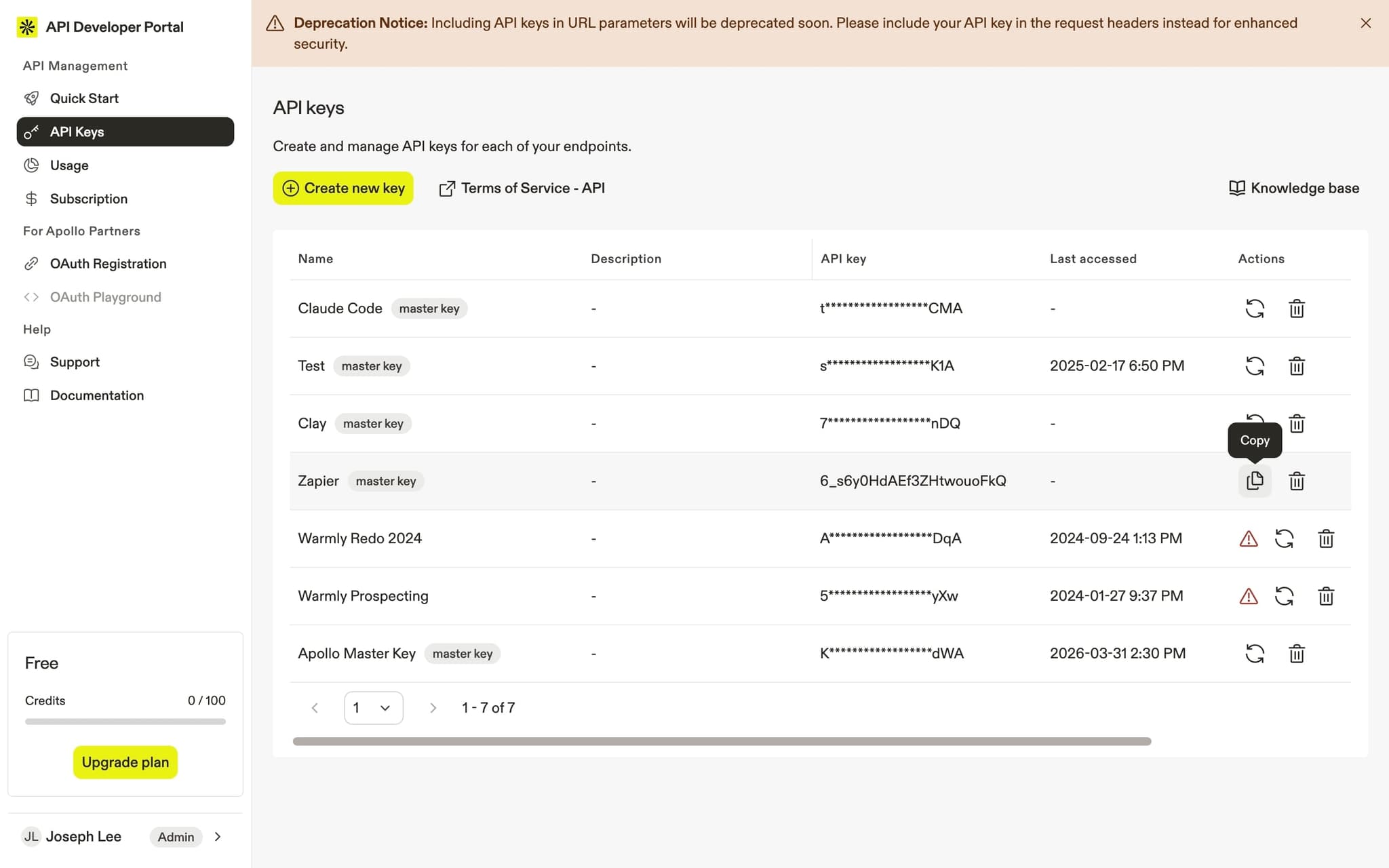Click the credits progress bar

[x=125, y=722]
